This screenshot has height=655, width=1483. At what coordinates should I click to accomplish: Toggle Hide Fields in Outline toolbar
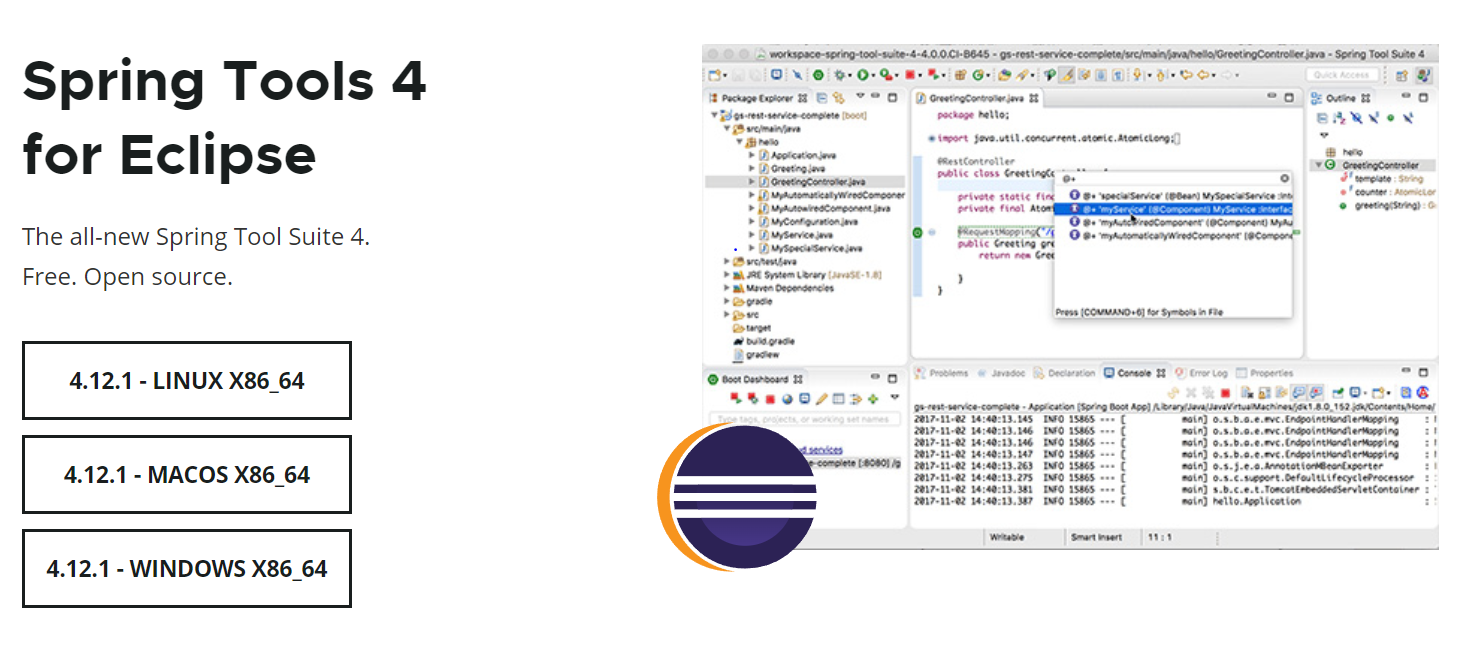tap(1356, 118)
